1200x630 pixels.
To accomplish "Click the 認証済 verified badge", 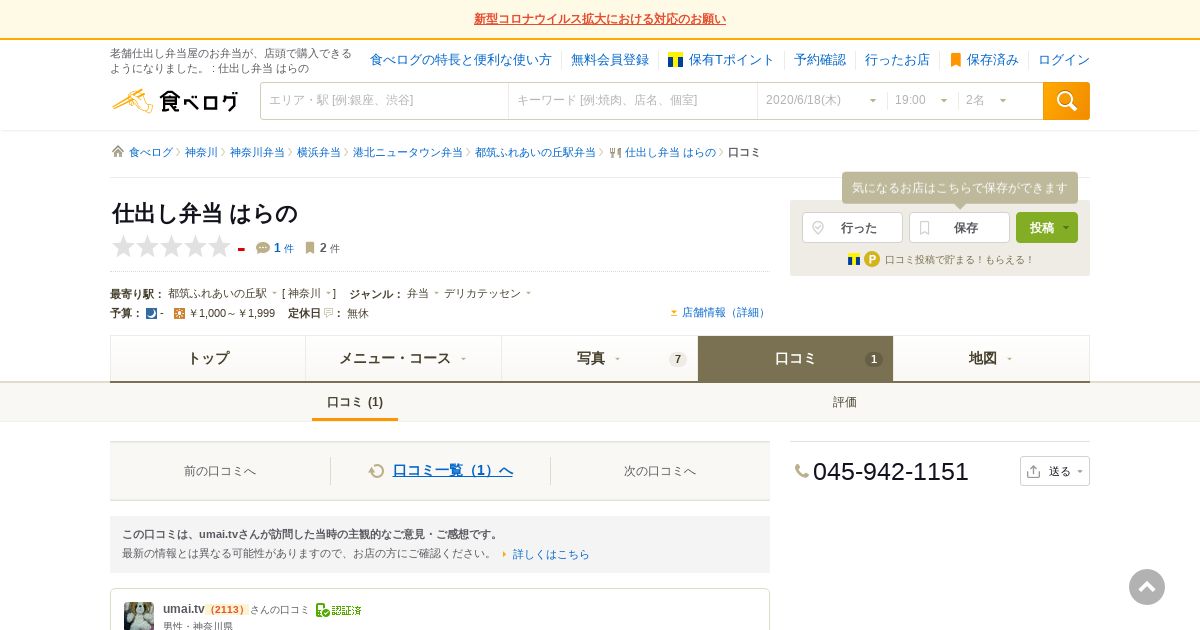I will tap(338, 610).
